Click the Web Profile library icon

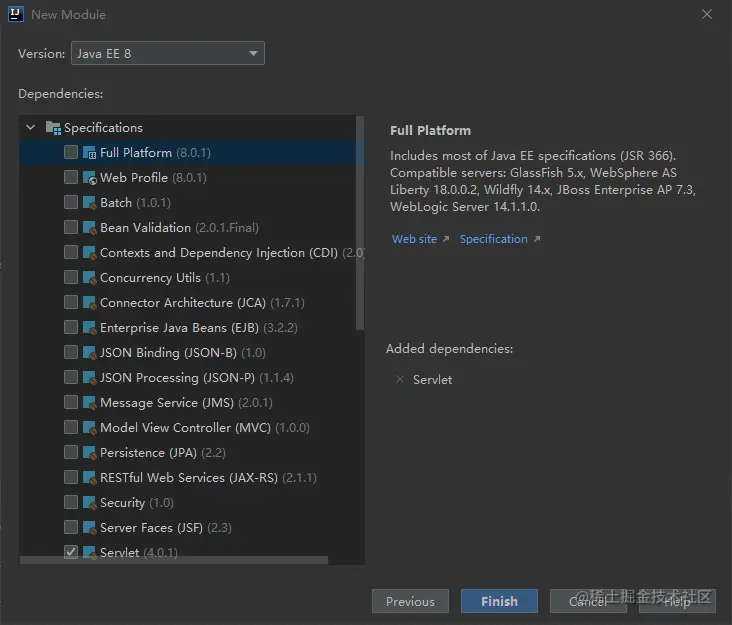89,178
